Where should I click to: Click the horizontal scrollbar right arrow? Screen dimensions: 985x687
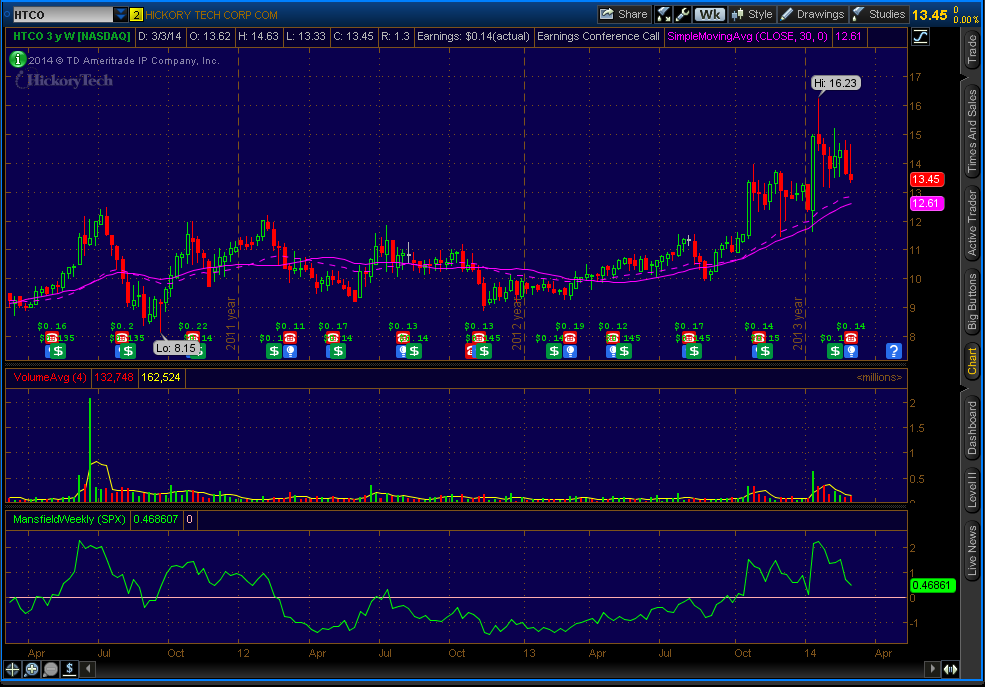click(951, 669)
